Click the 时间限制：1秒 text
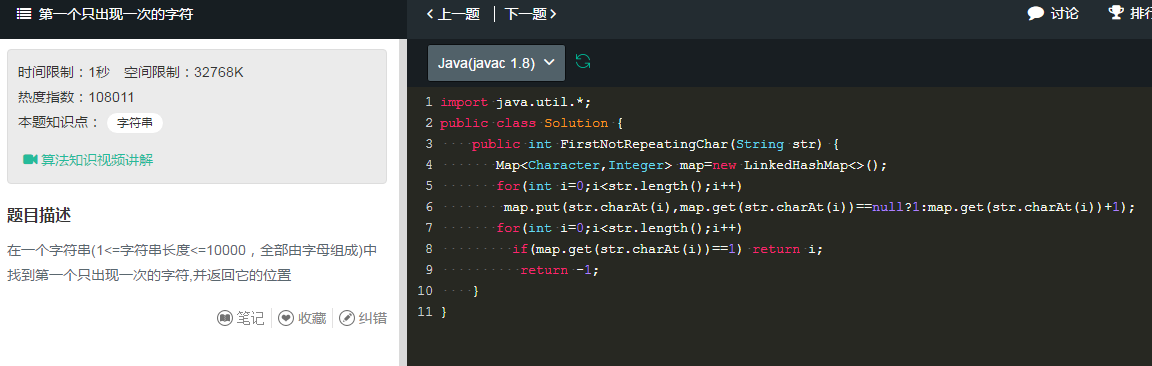The image size is (1152, 366). 64,72
